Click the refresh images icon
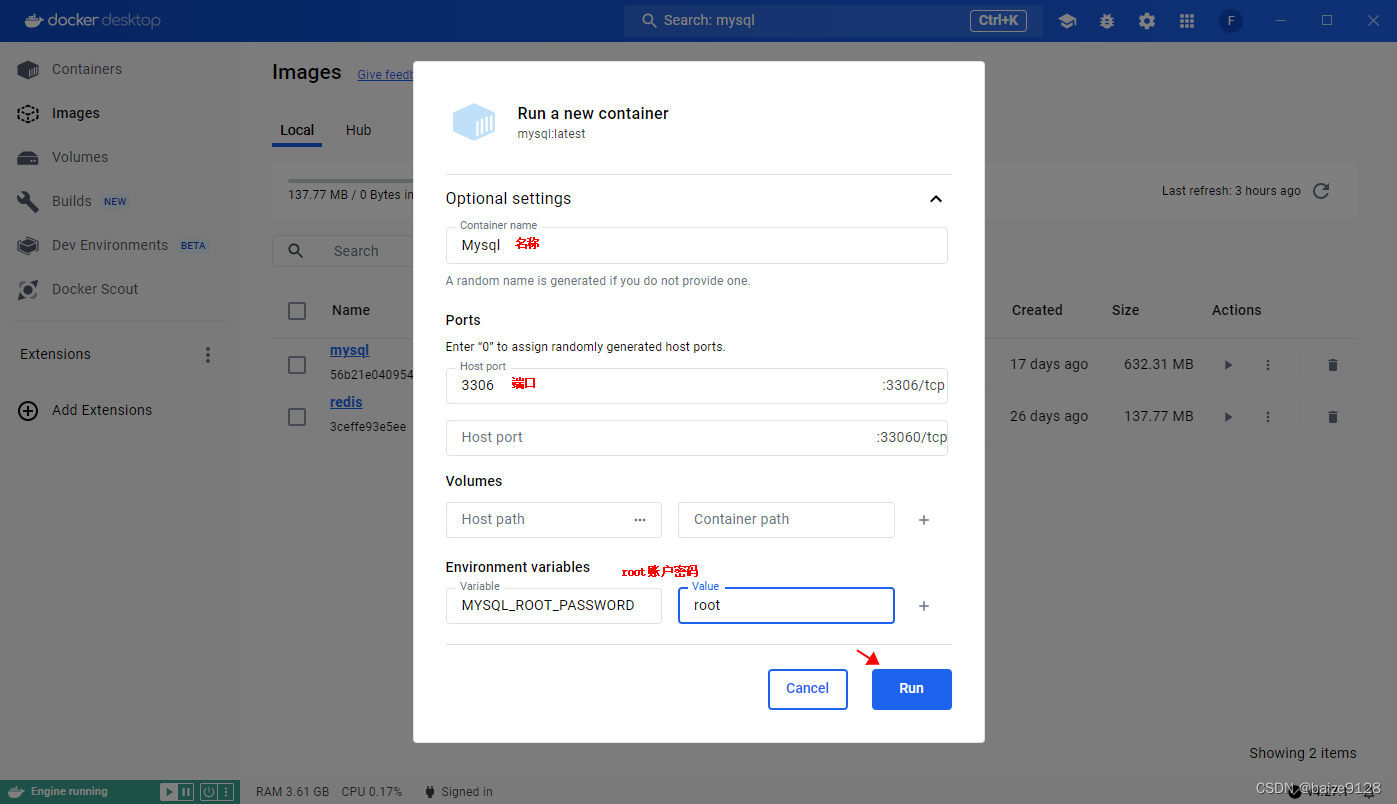Screen dimensions: 1397x804 click(x=1321, y=191)
